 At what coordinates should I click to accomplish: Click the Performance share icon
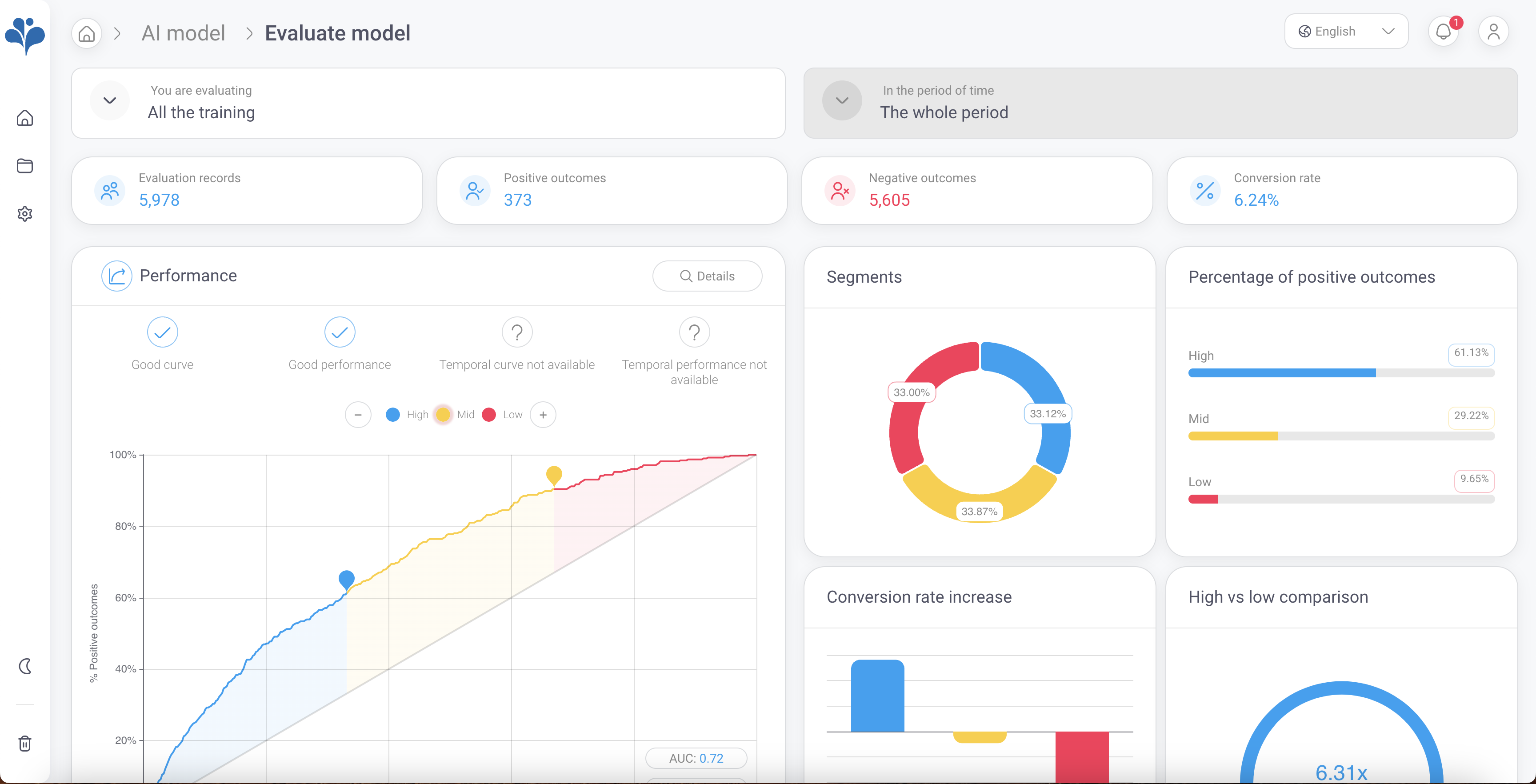pyautogui.click(x=117, y=276)
